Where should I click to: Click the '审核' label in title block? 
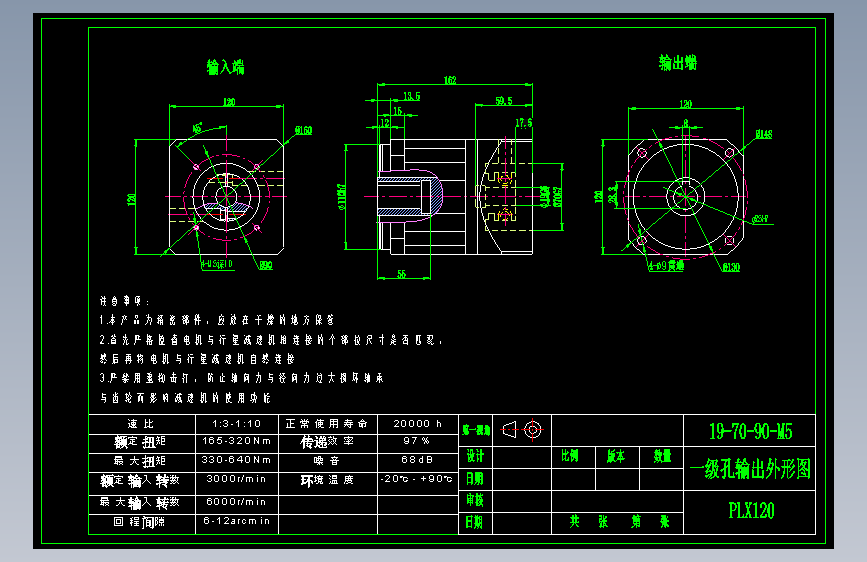tap(475, 500)
